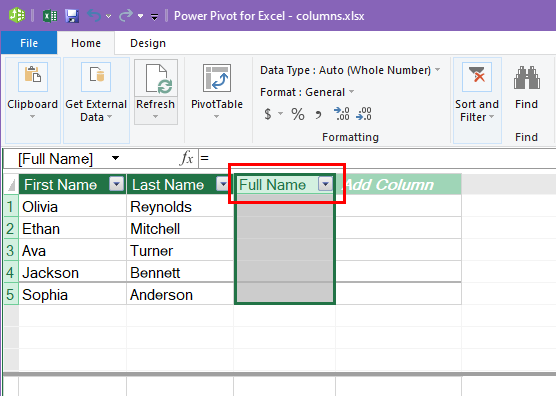Image resolution: width=556 pixels, height=396 pixels.
Task: Select the First Name column header
Action: pos(72,184)
